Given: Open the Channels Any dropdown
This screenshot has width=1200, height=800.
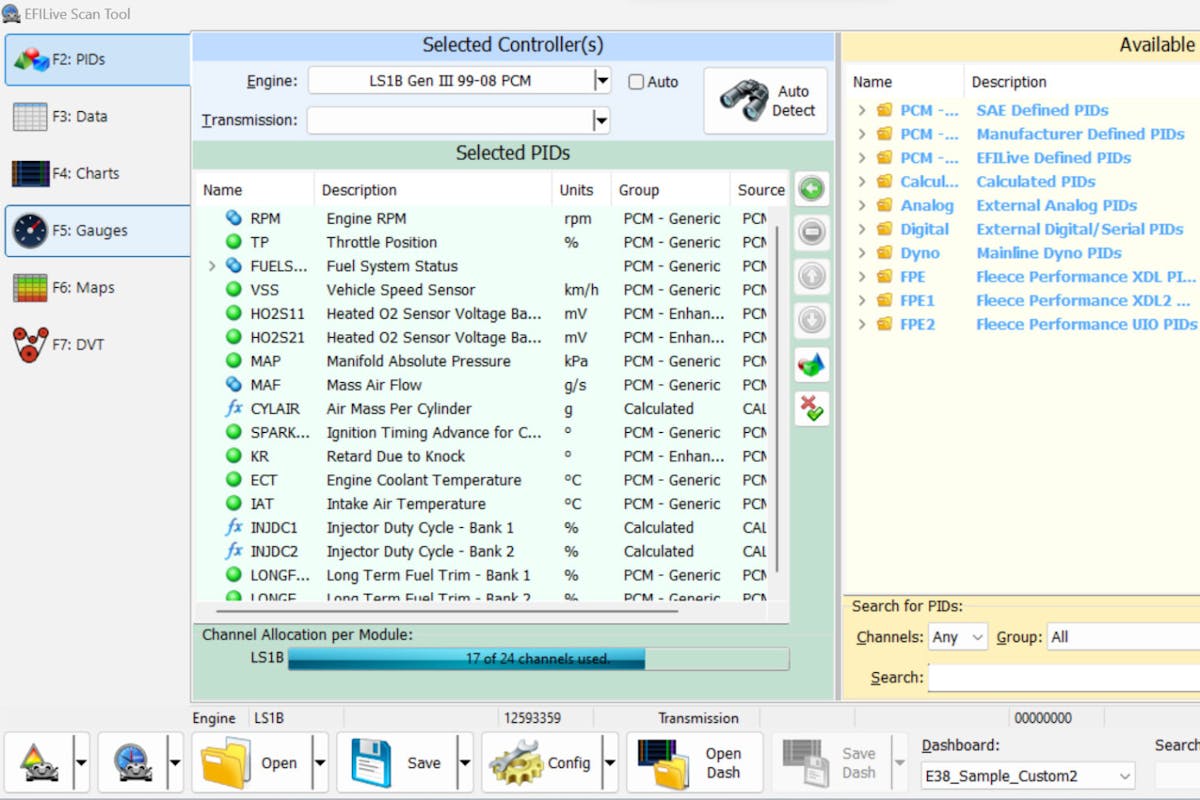Looking at the screenshot, I should (x=958, y=637).
